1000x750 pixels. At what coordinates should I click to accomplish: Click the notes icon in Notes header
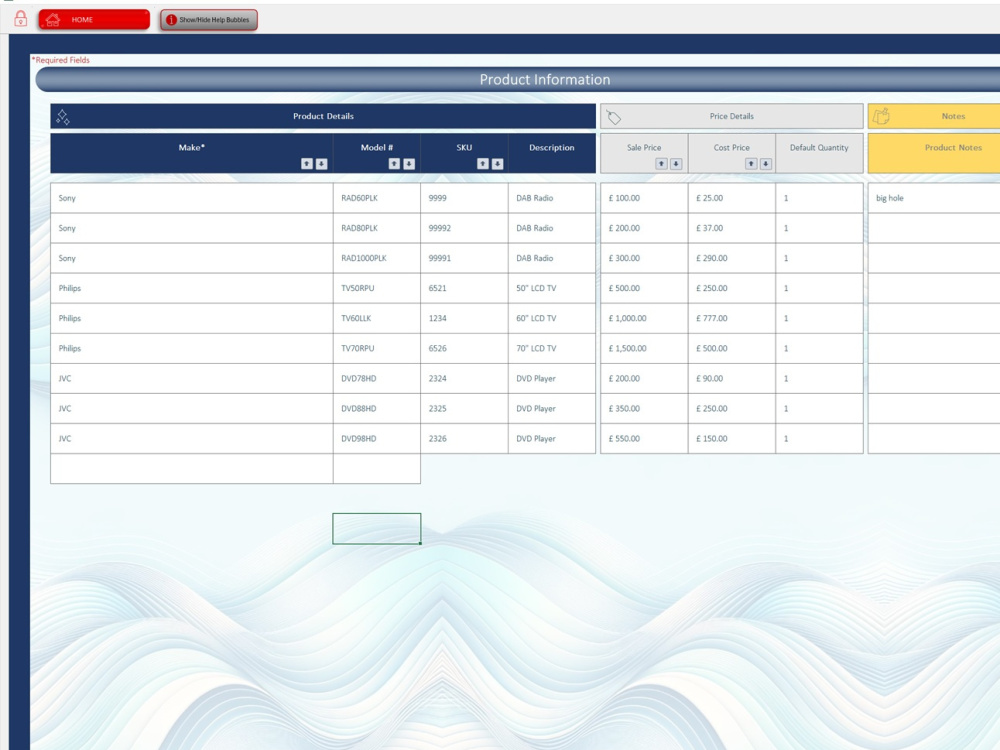(881, 117)
